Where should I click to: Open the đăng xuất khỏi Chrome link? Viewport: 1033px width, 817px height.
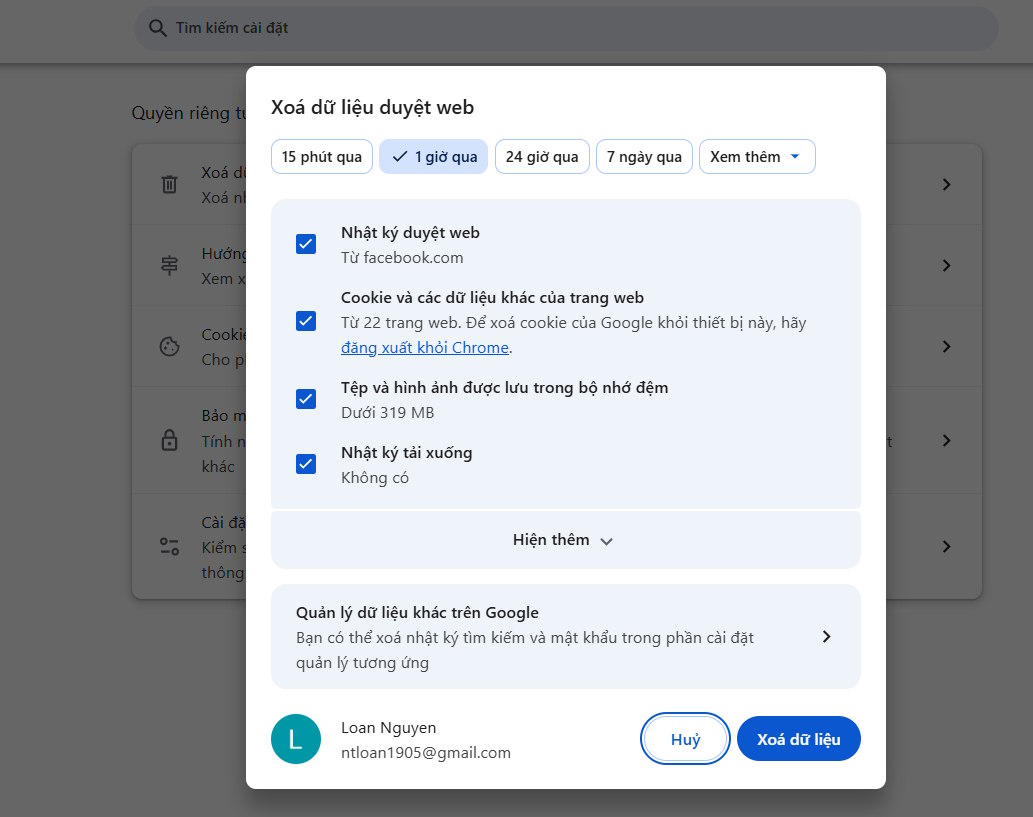coord(425,347)
